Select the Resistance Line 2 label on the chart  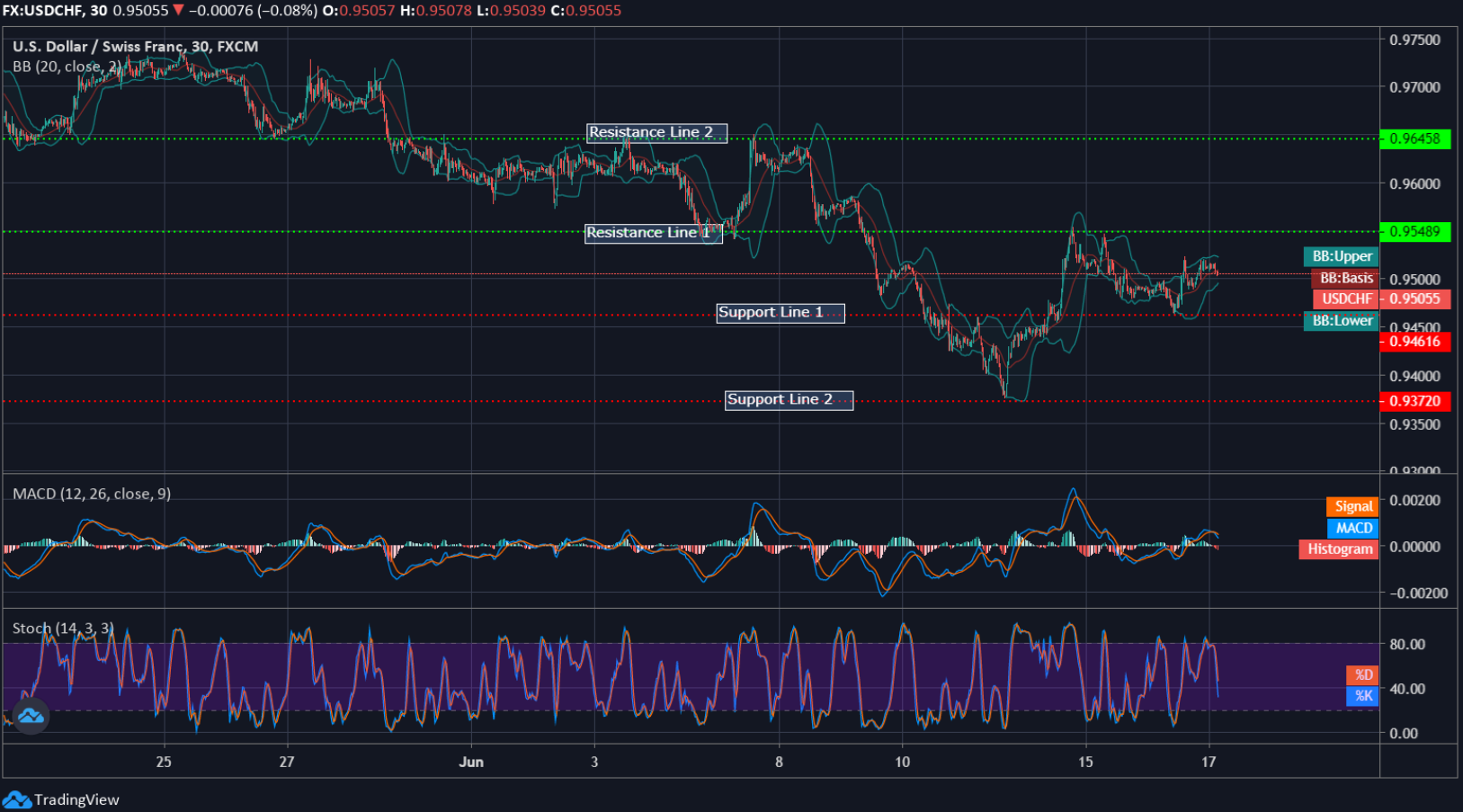pos(657,132)
